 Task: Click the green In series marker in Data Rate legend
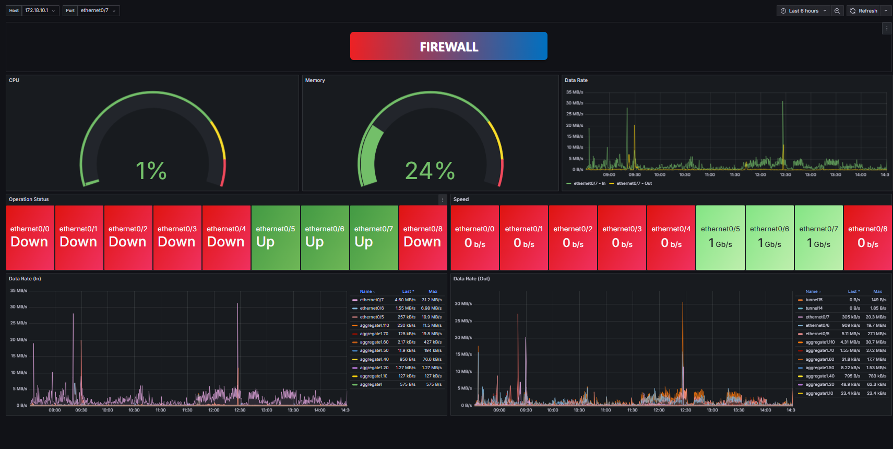tap(568, 184)
